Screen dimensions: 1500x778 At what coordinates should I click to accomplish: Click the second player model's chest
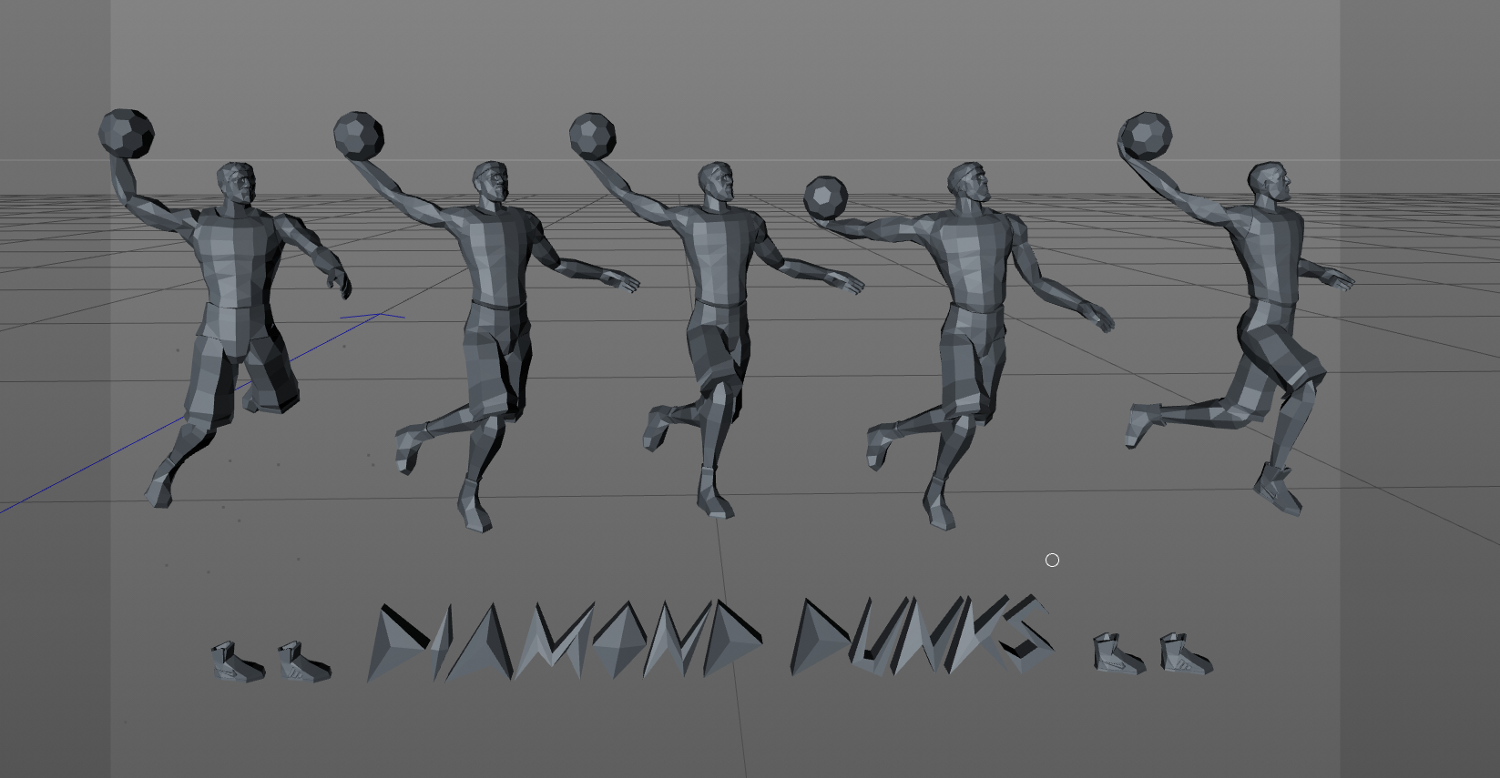click(x=496, y=250)
